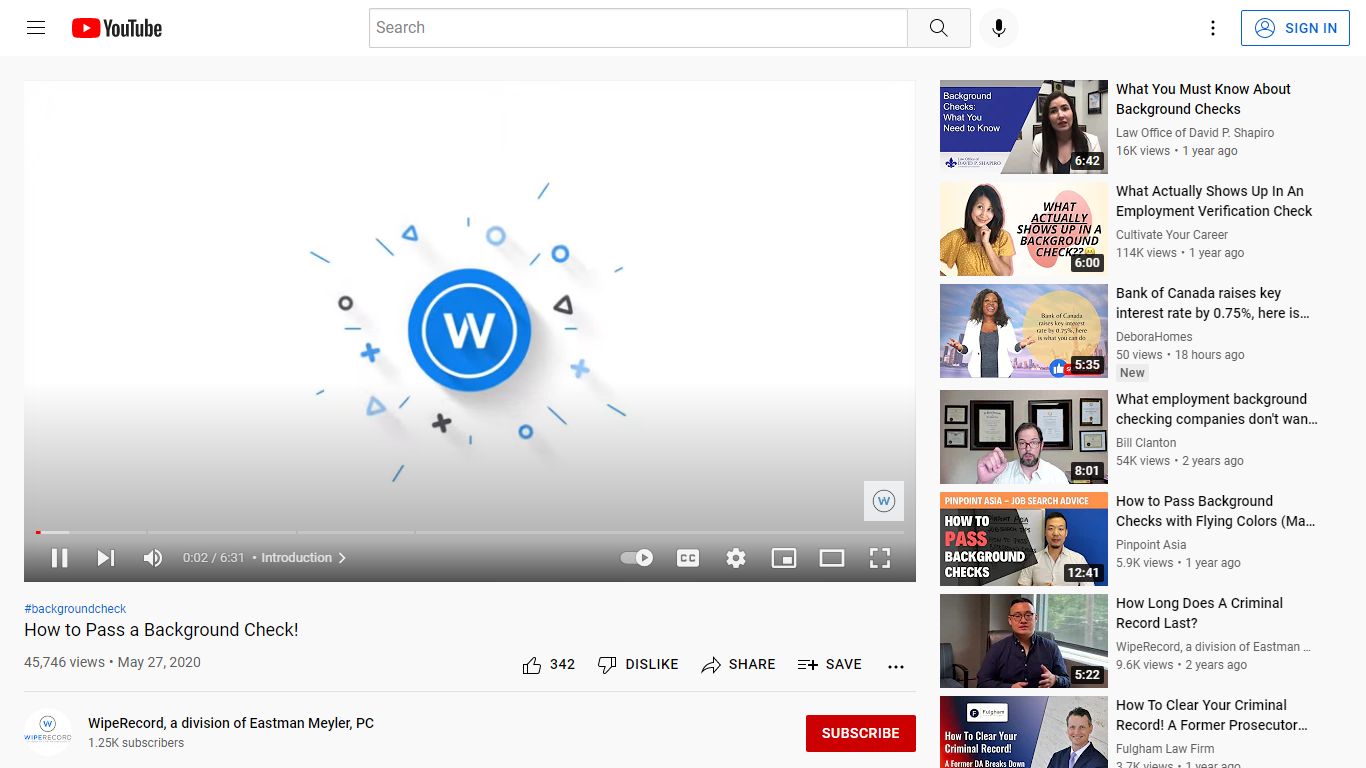This screenshot has width=1366, height=768.
Task: Focus the Search input field
Action: [638, 28]
